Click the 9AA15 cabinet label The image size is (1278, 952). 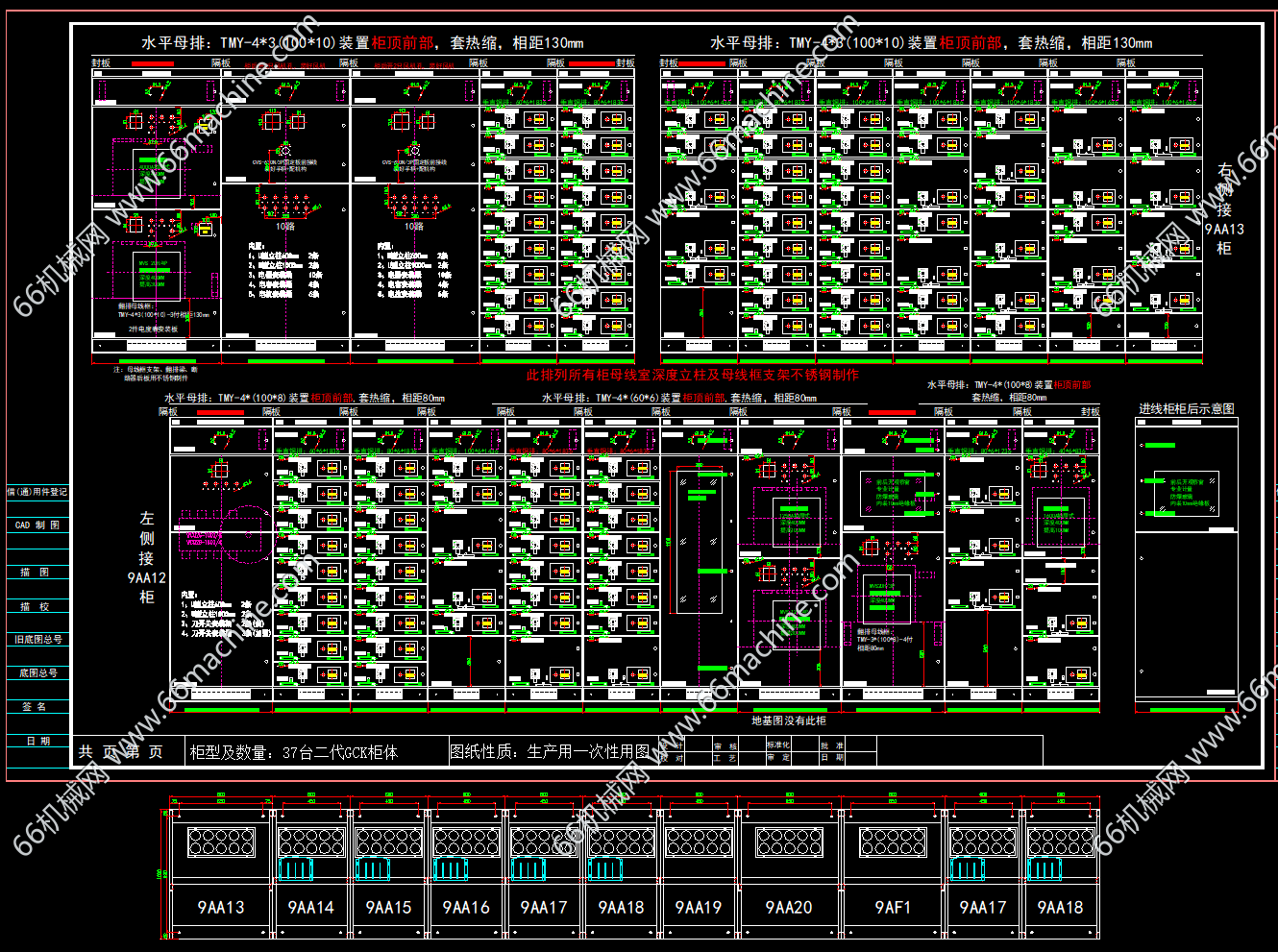click(388, 907)
